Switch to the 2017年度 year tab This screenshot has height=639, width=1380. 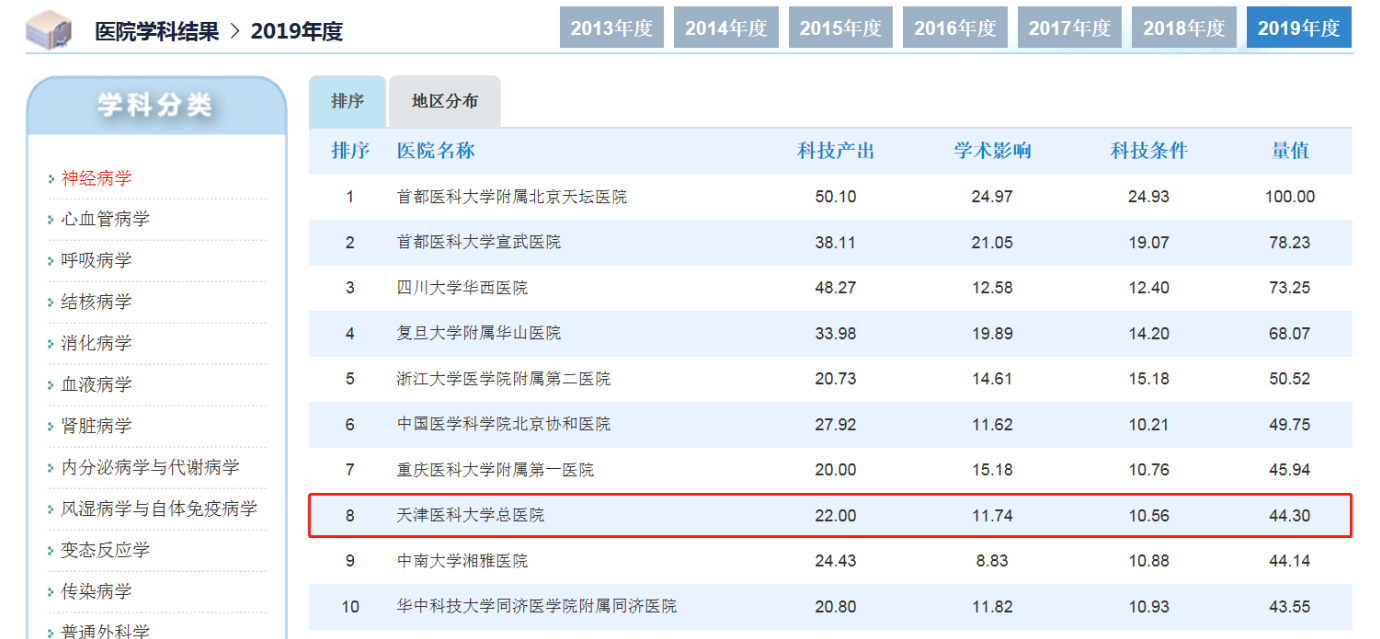tap(1069, 28)
